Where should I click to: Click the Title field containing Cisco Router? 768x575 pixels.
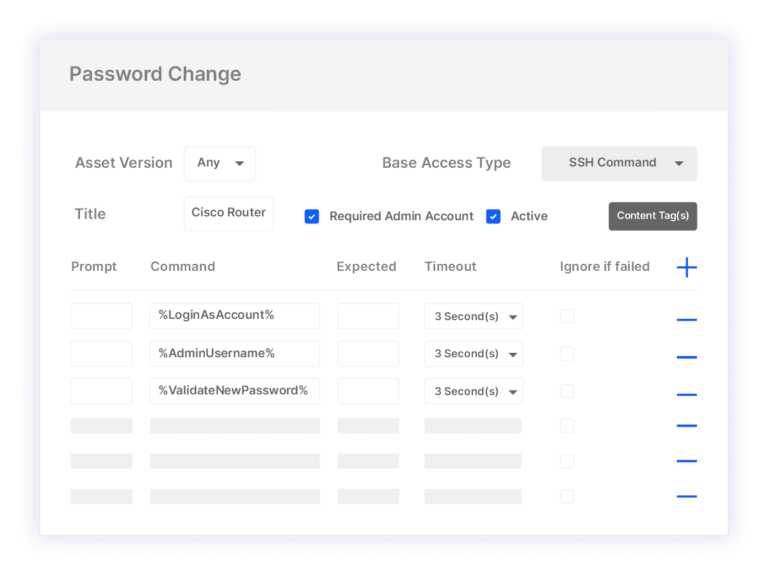click(x=229, y=213)
